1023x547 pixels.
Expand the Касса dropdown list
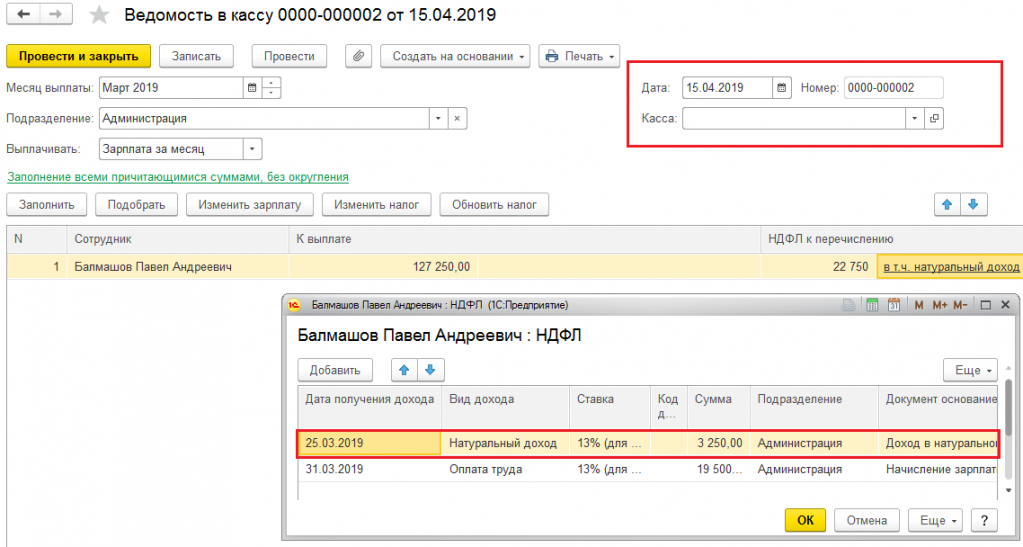click(x=914, y=118)
